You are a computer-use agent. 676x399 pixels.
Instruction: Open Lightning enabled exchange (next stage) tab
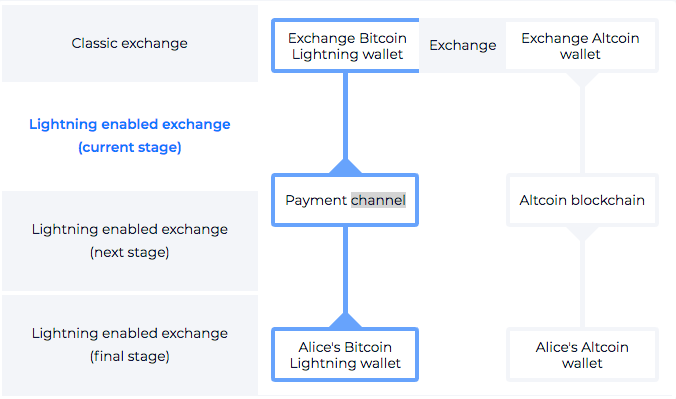pos(130,241)
